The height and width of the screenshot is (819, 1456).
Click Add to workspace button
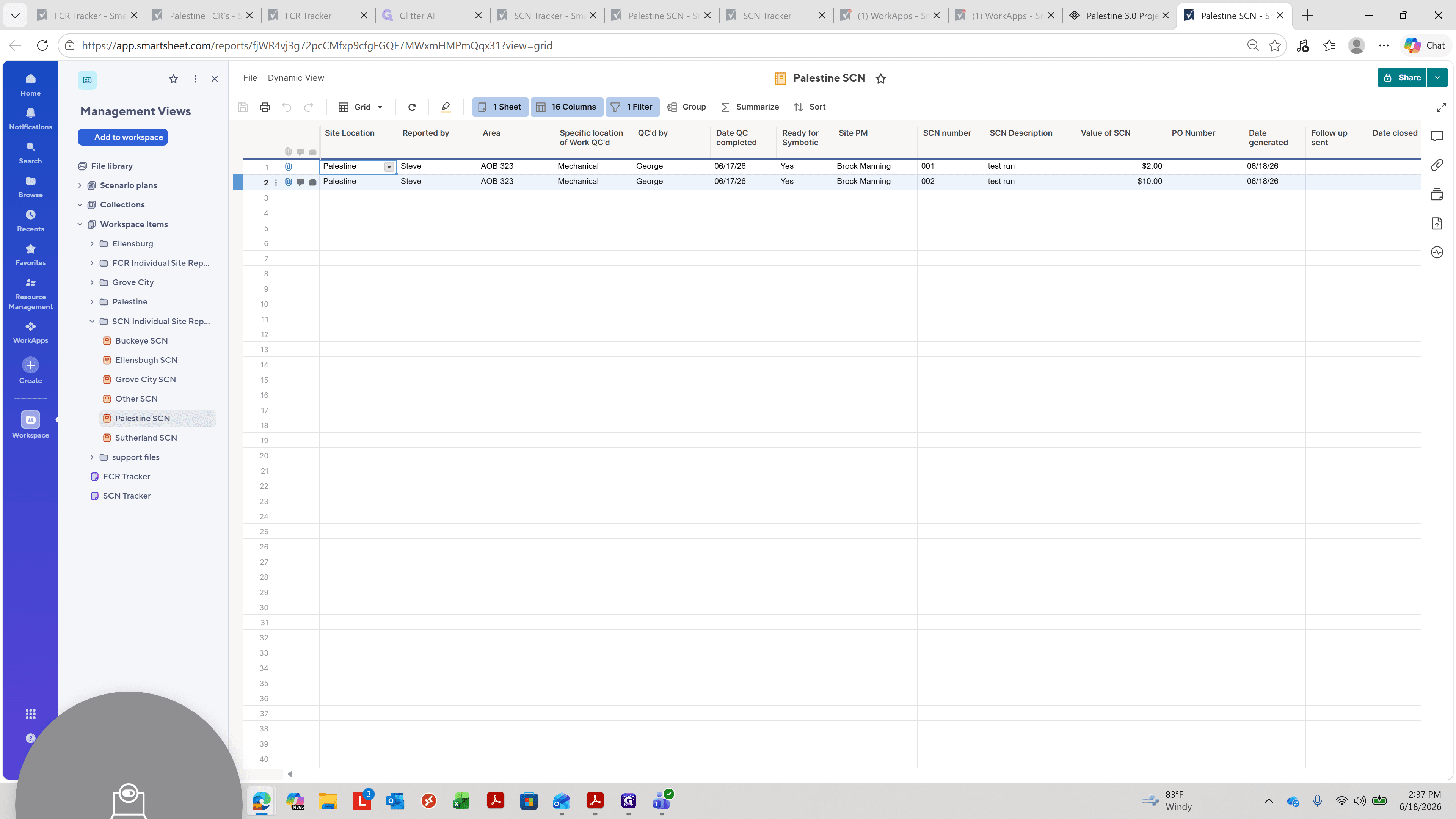122,137
